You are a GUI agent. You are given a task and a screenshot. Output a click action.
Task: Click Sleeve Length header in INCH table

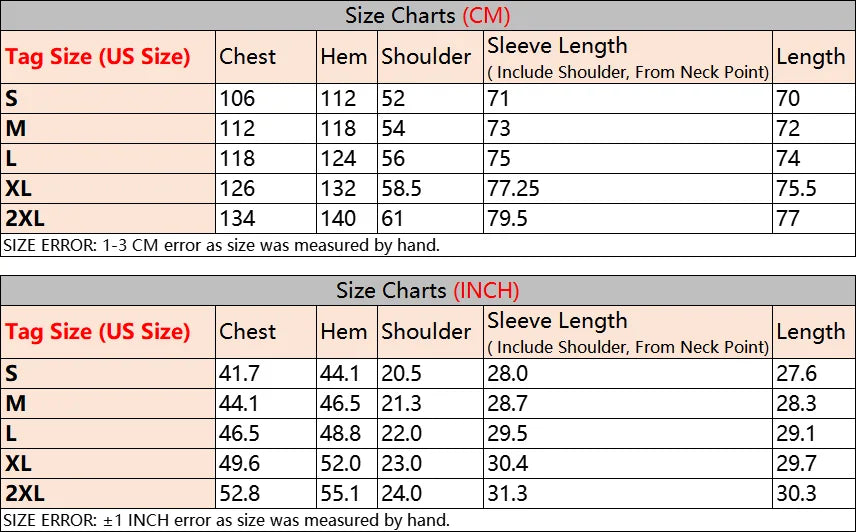tap(557, 321)
